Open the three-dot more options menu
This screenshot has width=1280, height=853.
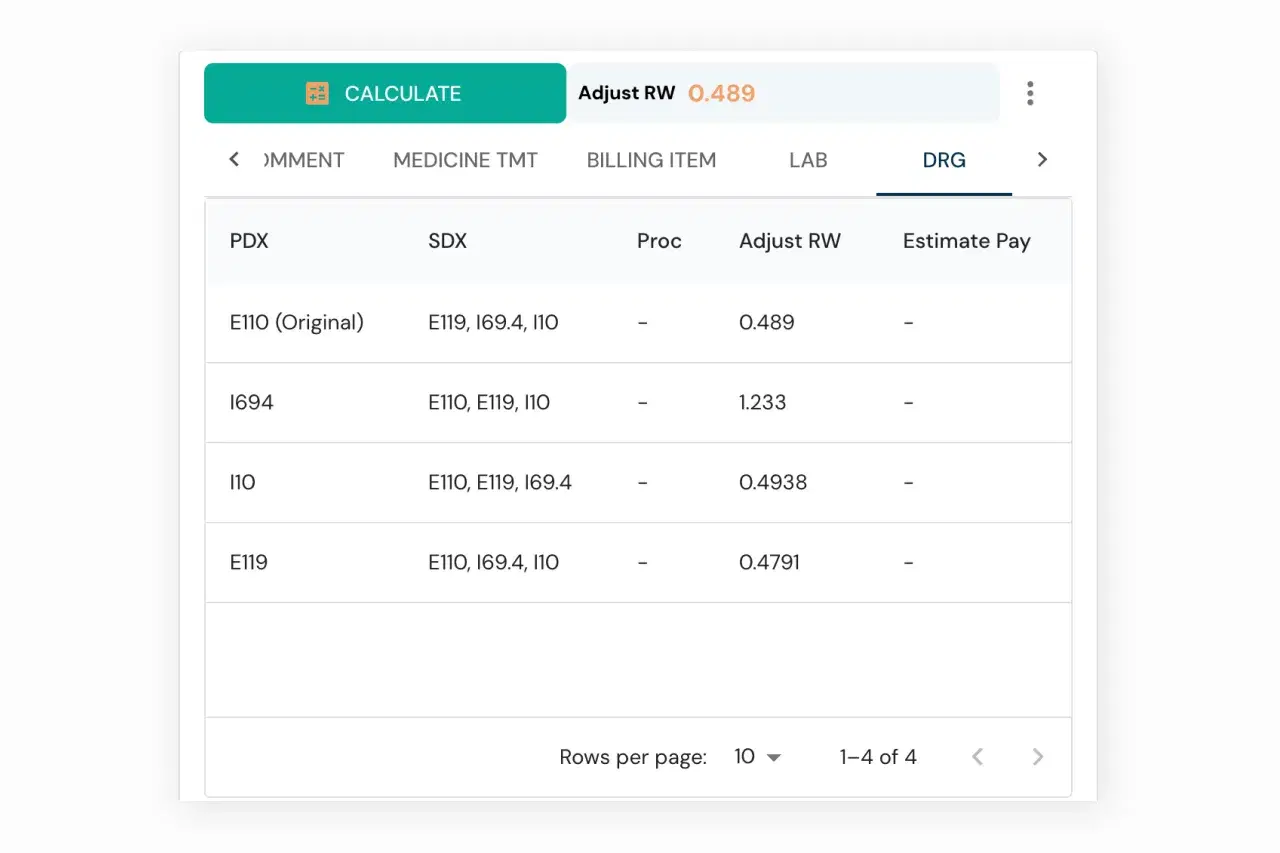click(x=1029, y=94)
